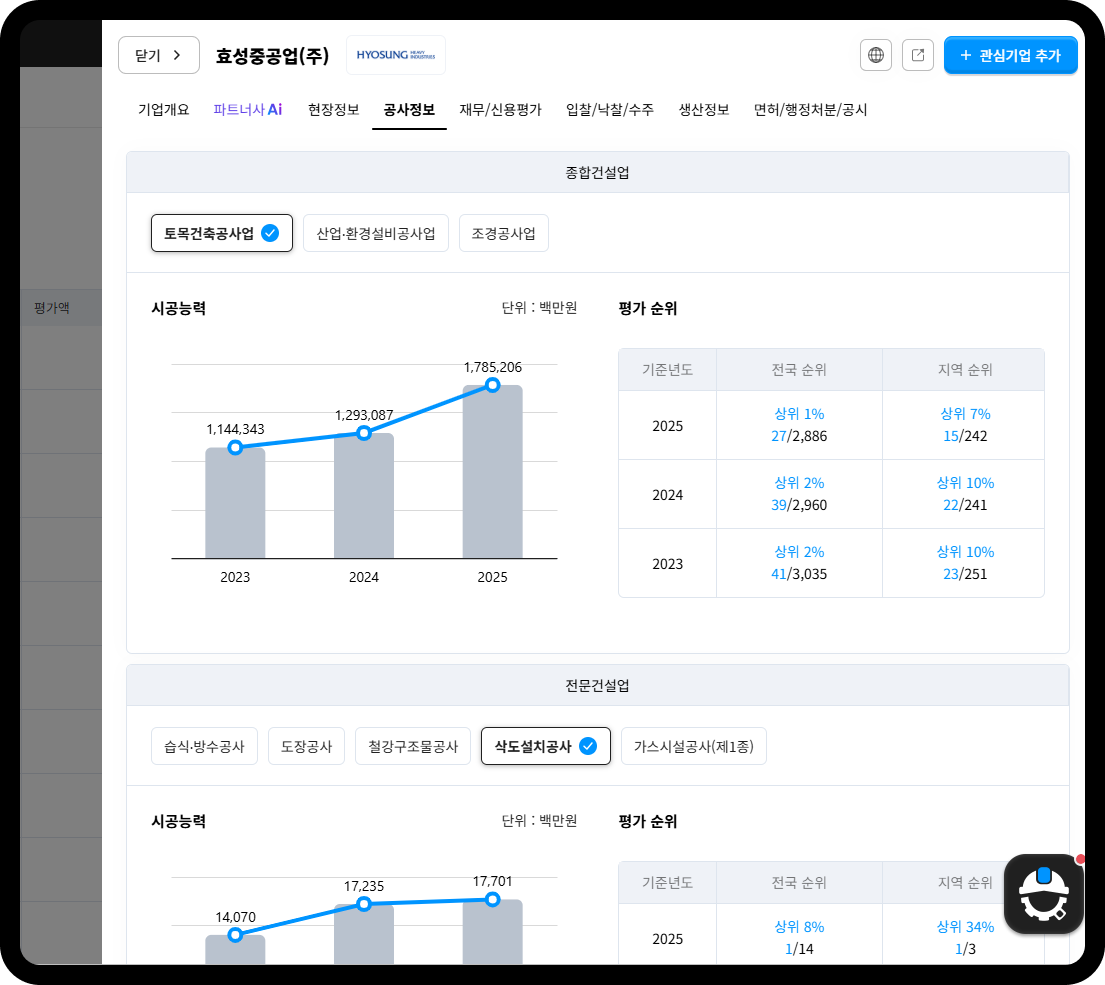Open company page in new window icon
The width and height of the screenshot is (1105, 985).
click(918, 55)
